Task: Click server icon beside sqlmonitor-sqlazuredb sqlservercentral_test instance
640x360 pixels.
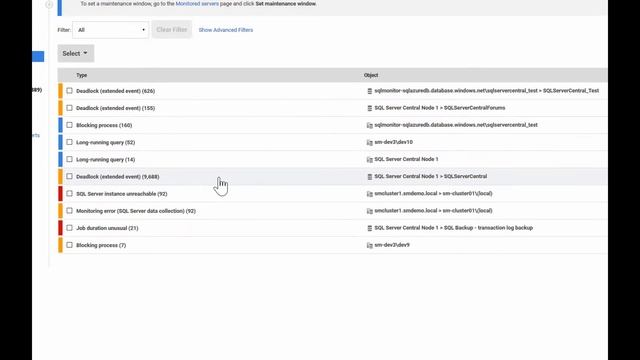Action: 370,125
